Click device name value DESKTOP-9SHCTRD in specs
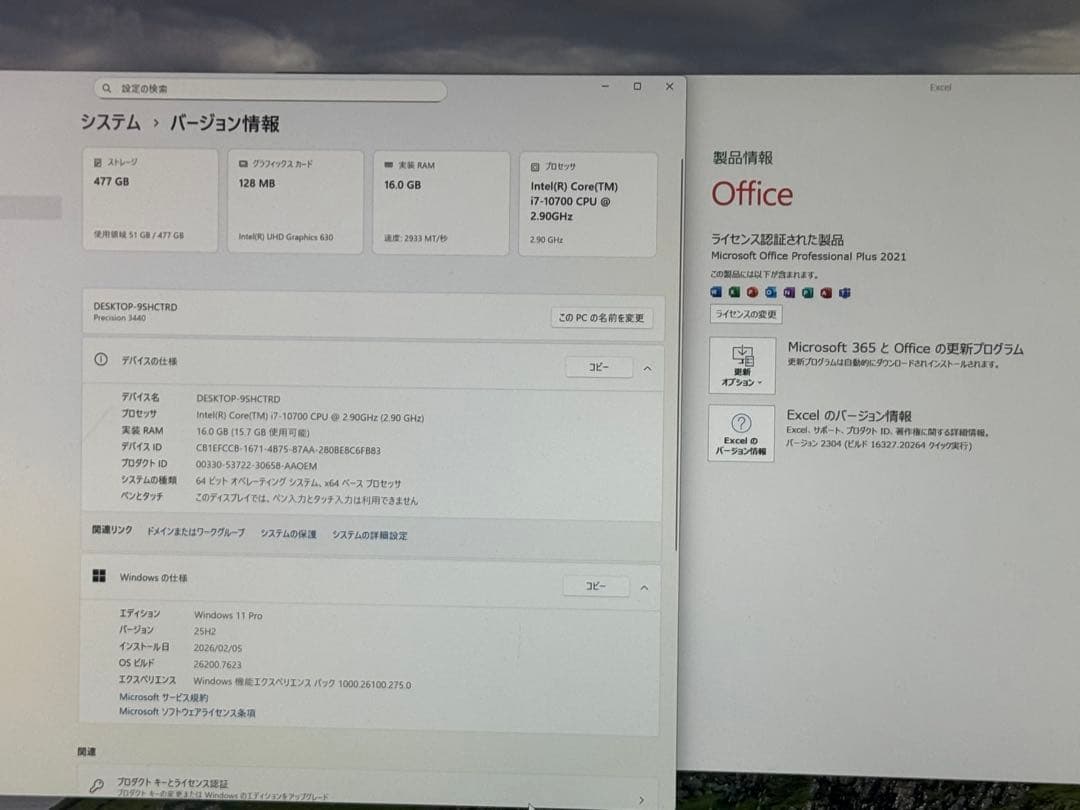Screen dimensions: 1080x810 click(238, 399)
